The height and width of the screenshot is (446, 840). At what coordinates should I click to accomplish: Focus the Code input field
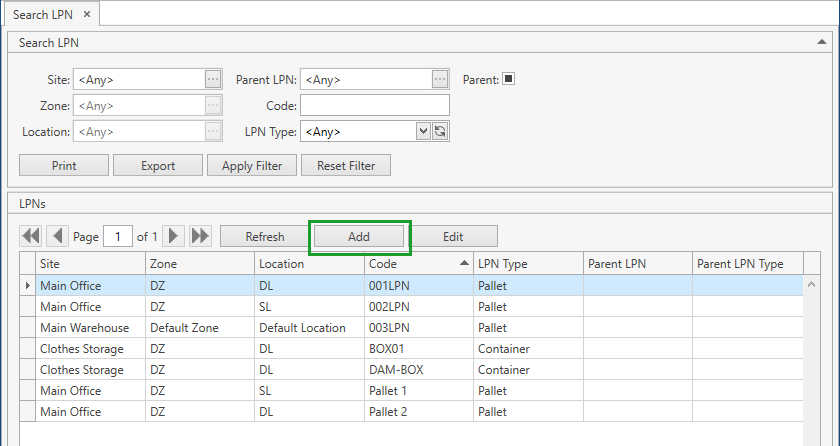tap(374, 105)
